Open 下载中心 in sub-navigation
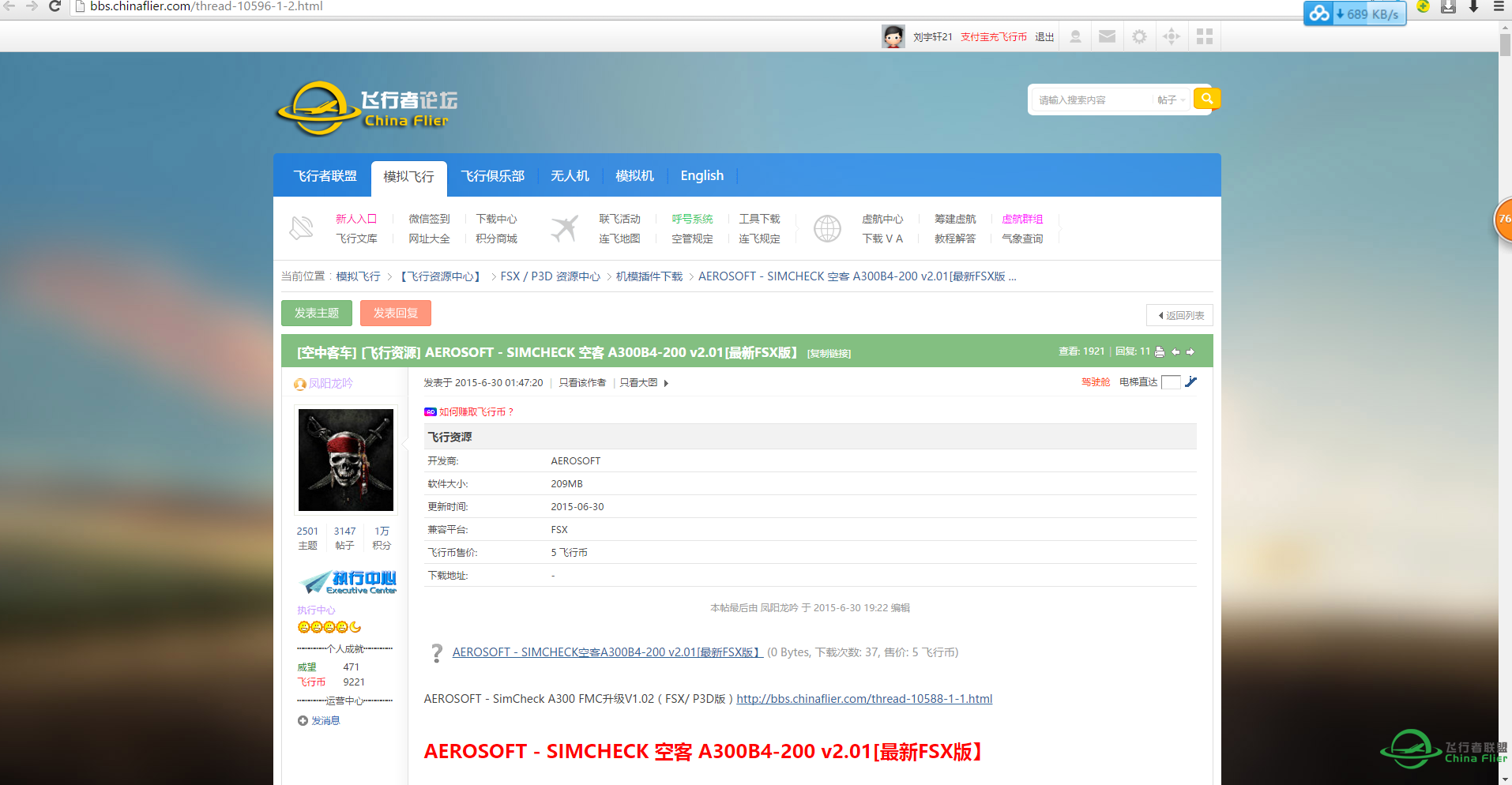Screen dimensions: 1512x785 click(496, 219)
